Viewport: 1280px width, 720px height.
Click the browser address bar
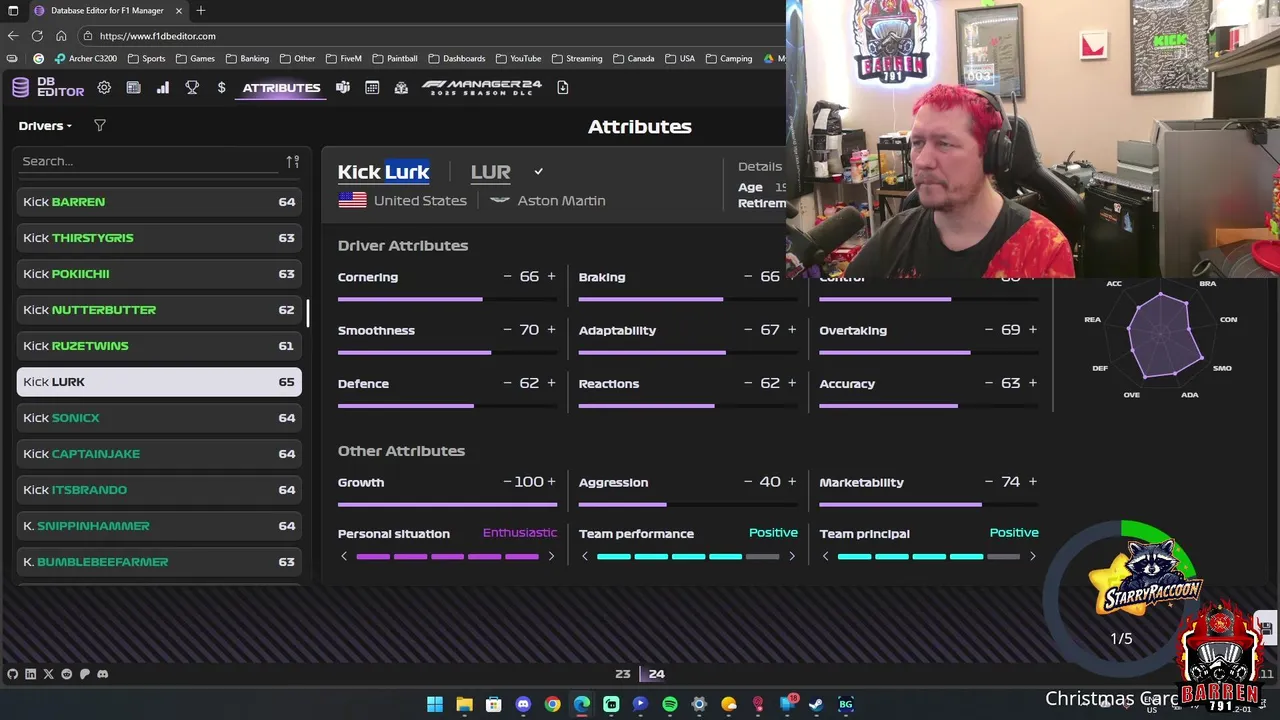coord(430,36)
